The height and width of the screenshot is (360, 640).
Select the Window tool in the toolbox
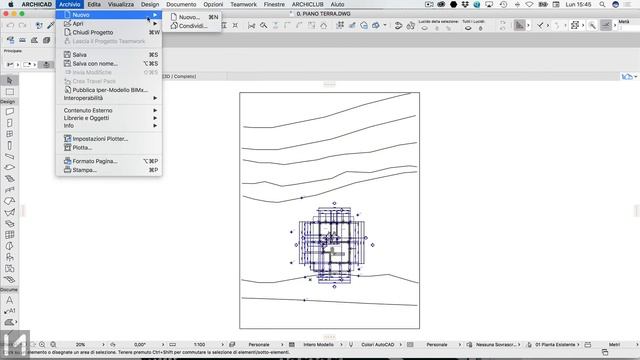(10, 134)
